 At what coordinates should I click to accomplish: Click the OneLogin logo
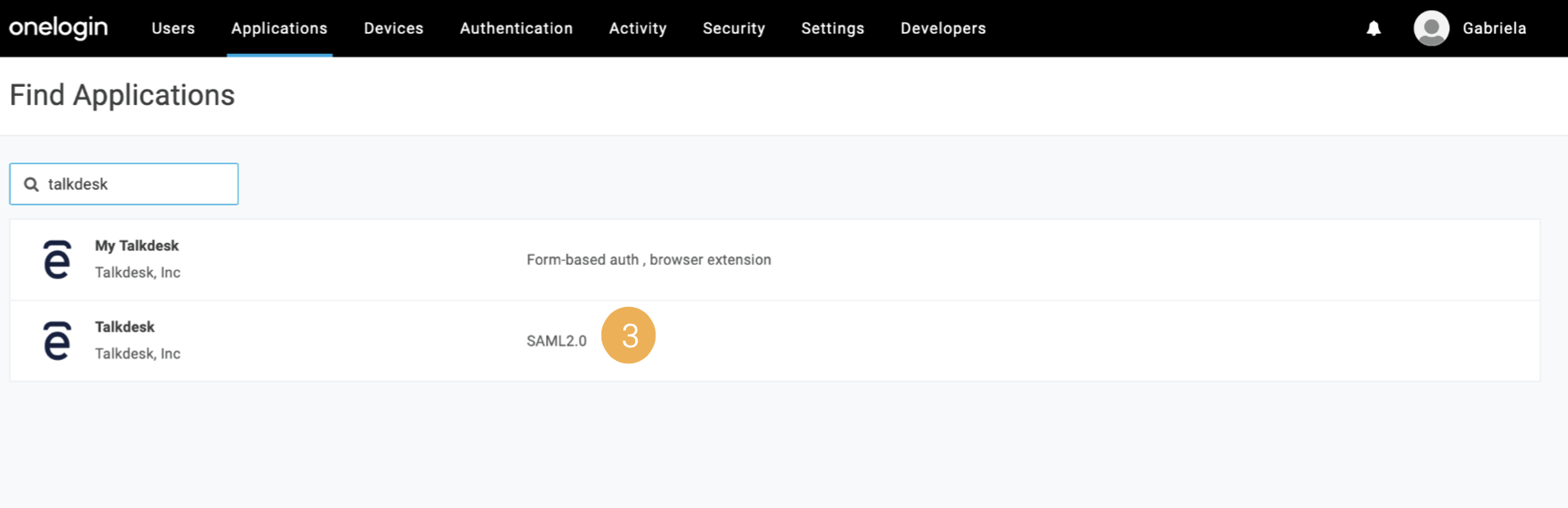coord(58,28)
